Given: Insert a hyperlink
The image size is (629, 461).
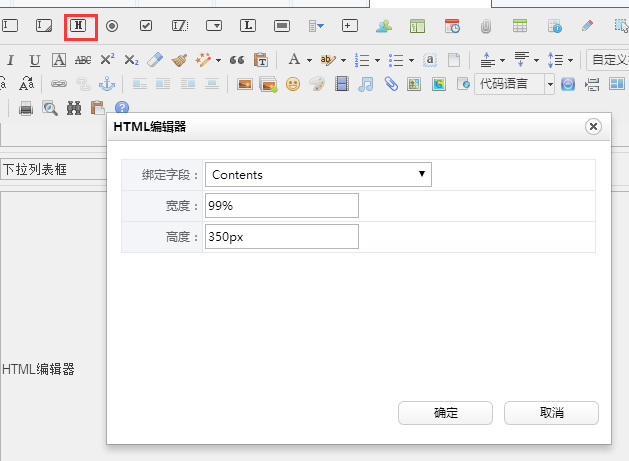Looking at the screenshot, I should click(x=59, y=84).
